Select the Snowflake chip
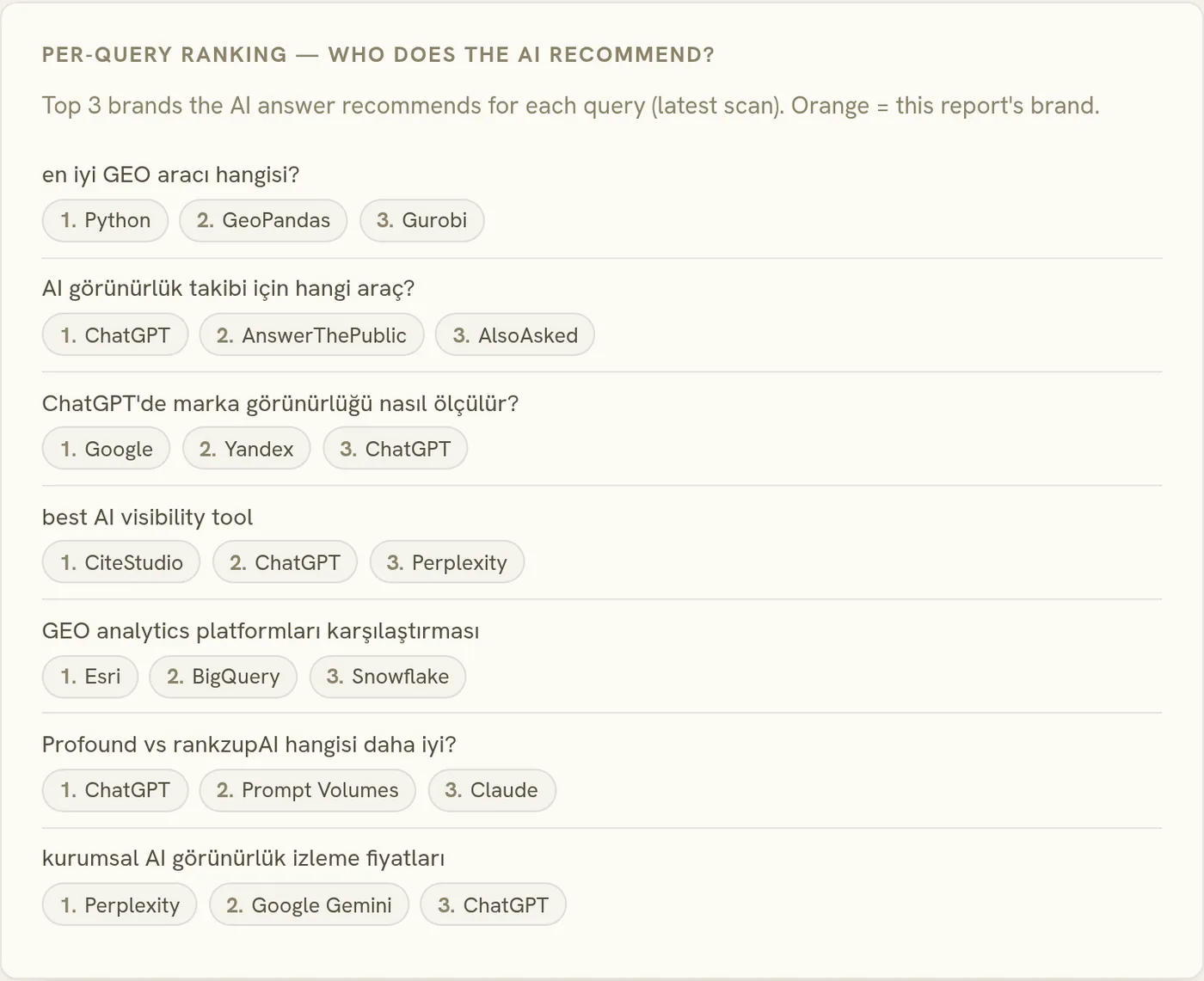The height and width of the screenshot is (981, 1204). point(388,677)
